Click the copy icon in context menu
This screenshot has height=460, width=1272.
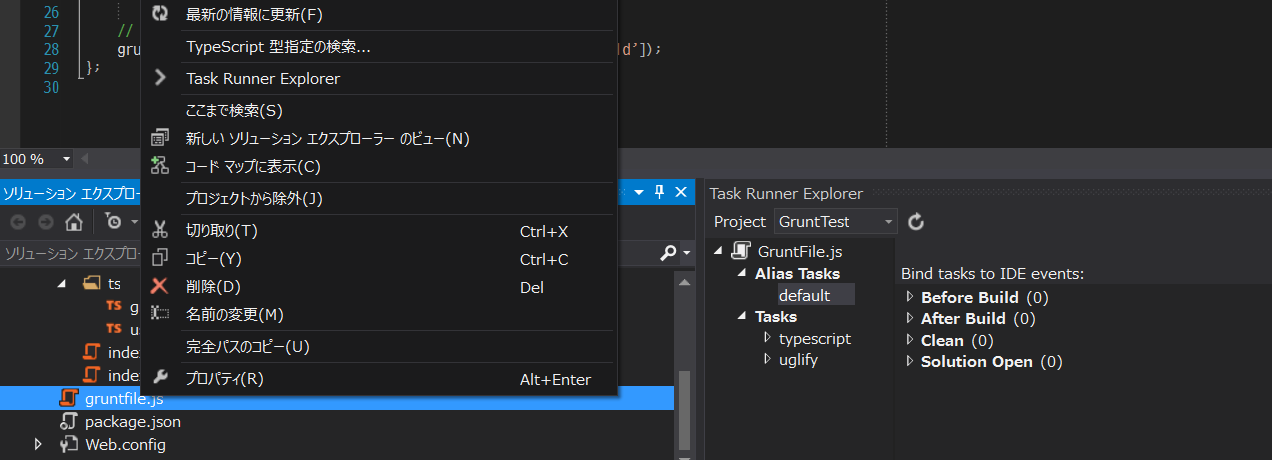tap(160, 259)
